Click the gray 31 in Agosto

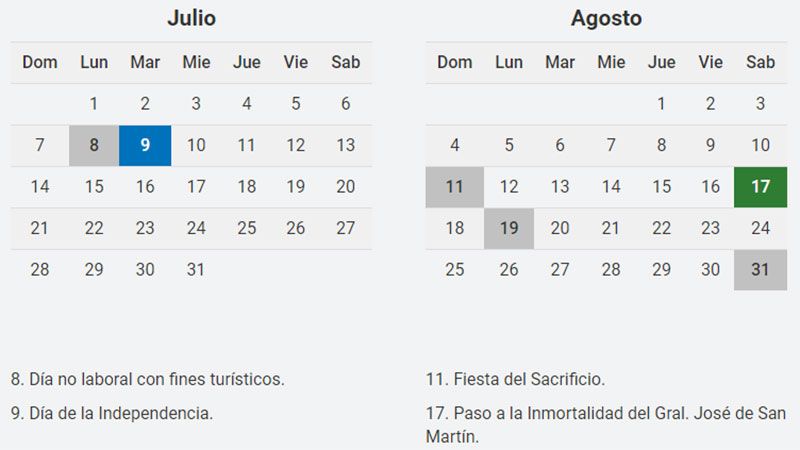click(x=760, y=270)
